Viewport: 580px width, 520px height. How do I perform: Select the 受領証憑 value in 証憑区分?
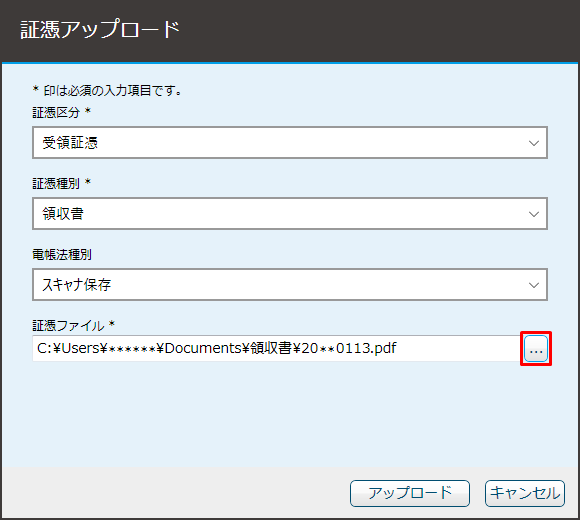click(70, 143)
